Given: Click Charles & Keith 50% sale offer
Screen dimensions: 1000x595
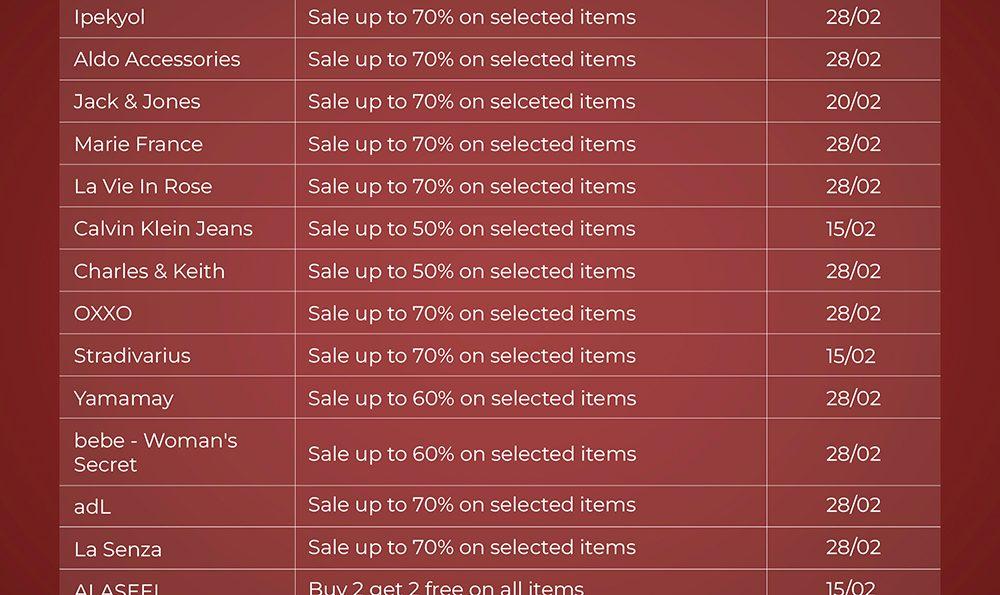Looking at the screenshot, I should point(471,271).
